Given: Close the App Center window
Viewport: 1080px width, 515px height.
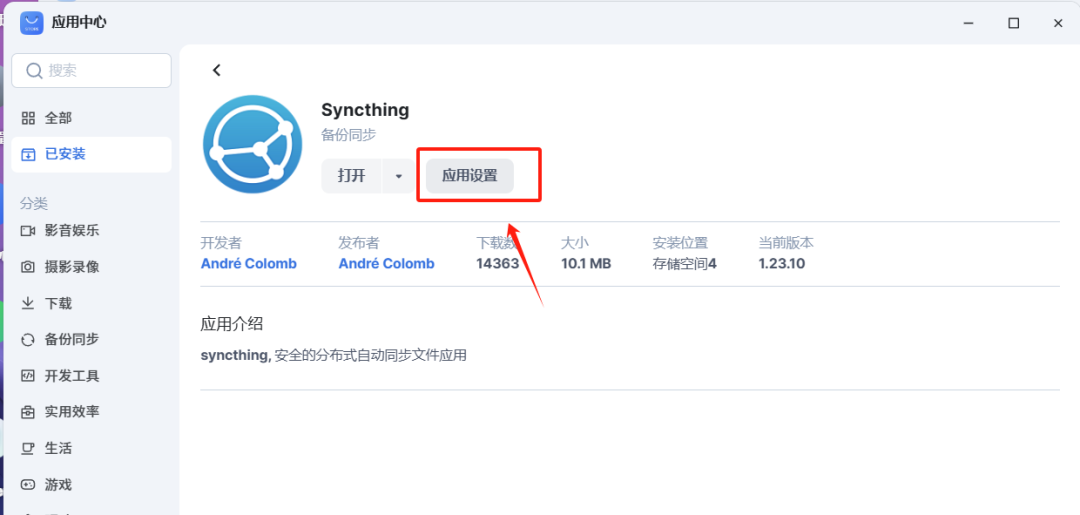Looking at the screenshot, I should pyautogui.click(x=1058, y=23).
